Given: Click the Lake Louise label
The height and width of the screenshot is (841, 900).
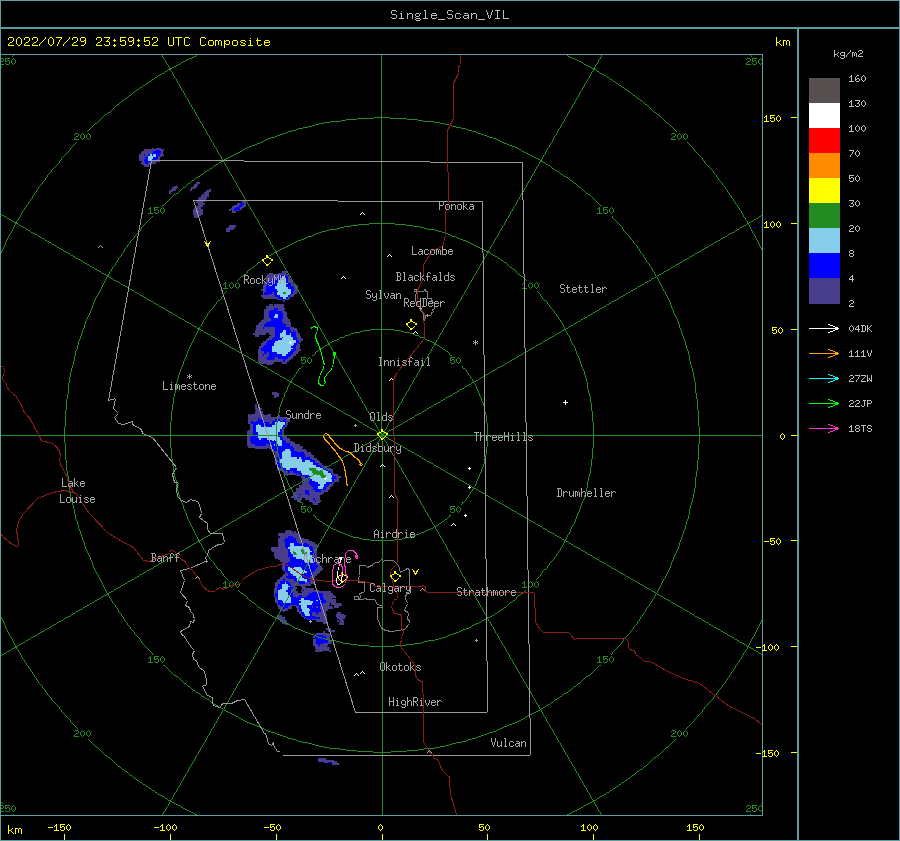Looking at the screenshot, I should click(77, 491).
